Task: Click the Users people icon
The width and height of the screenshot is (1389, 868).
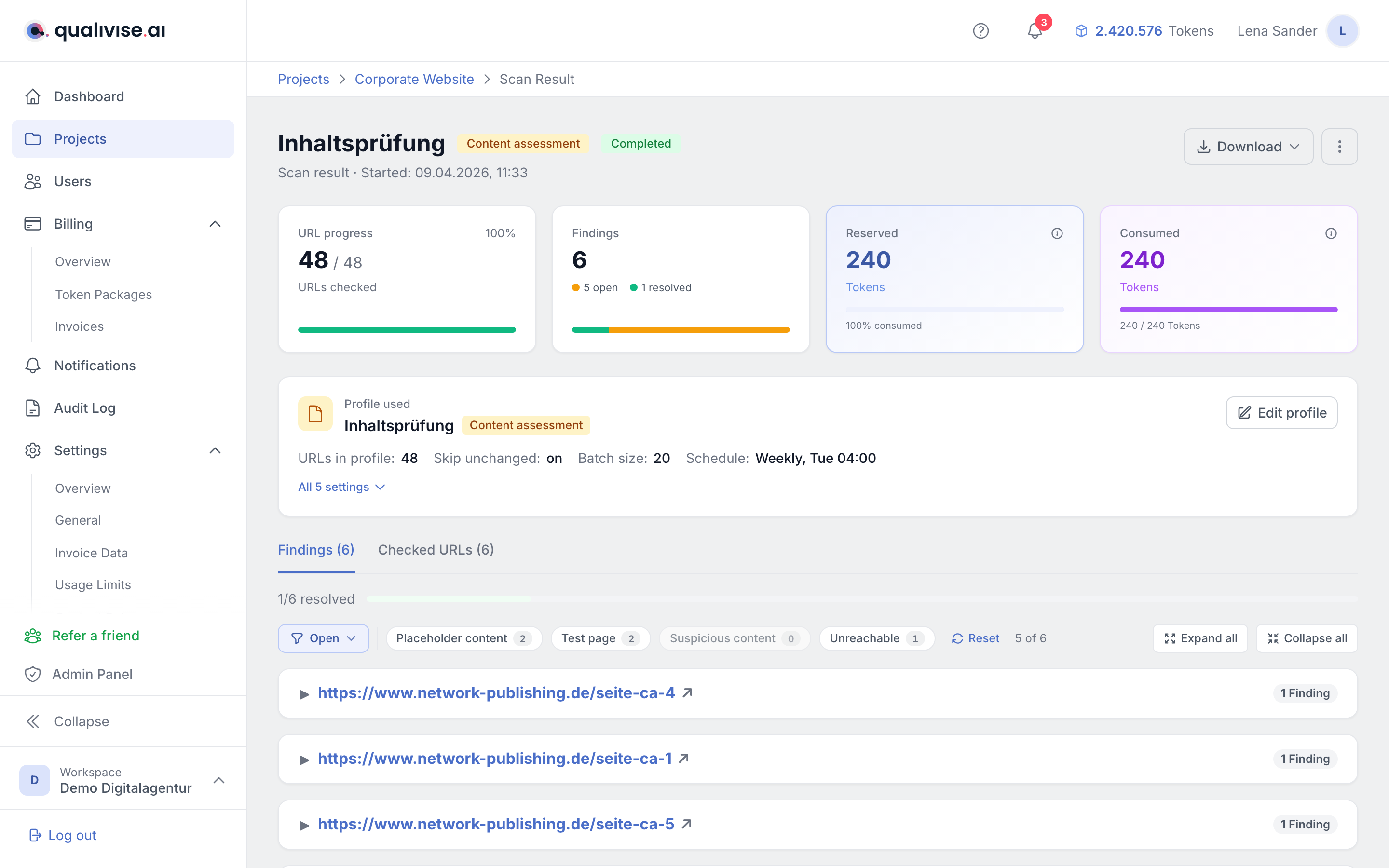Action: (x=33, y=181)
